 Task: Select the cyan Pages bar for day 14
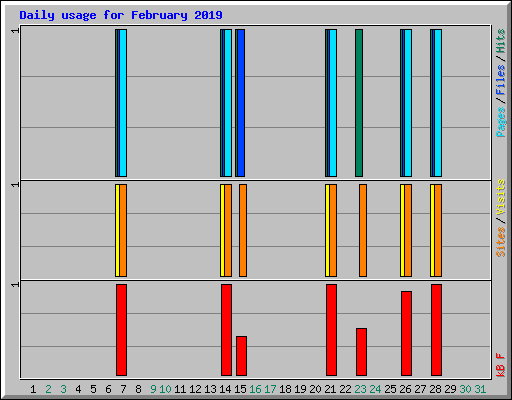coord(228,103)
